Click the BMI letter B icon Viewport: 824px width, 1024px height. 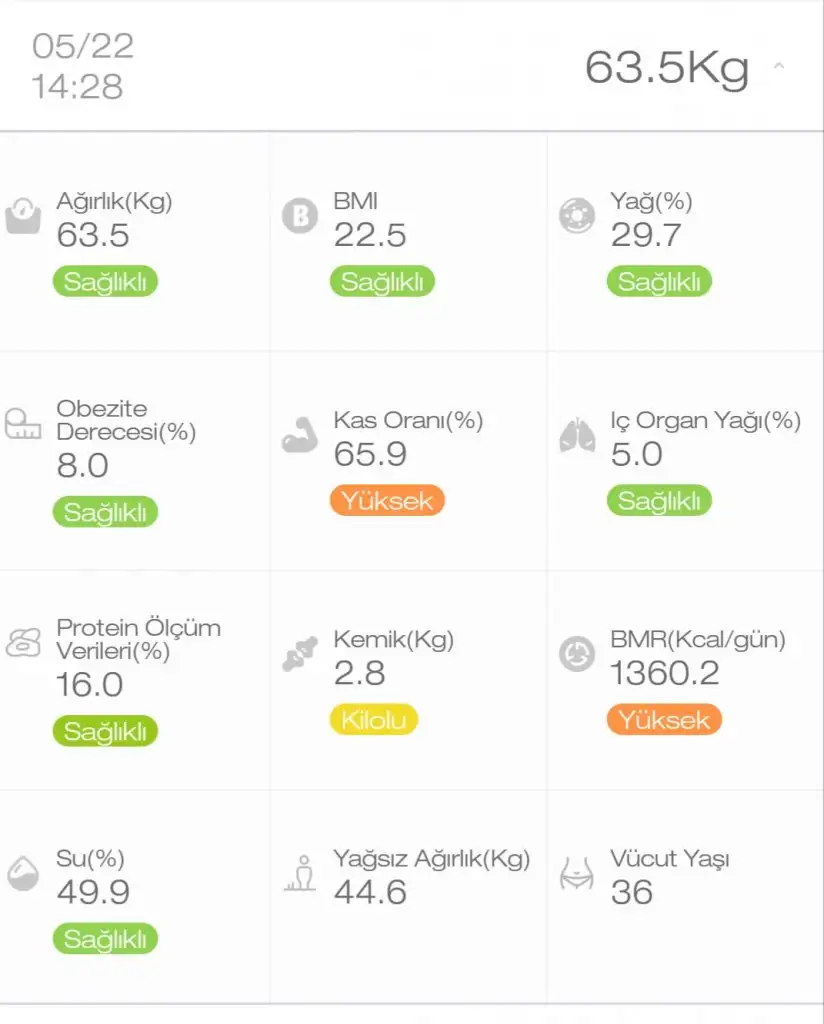coord(299,215)
